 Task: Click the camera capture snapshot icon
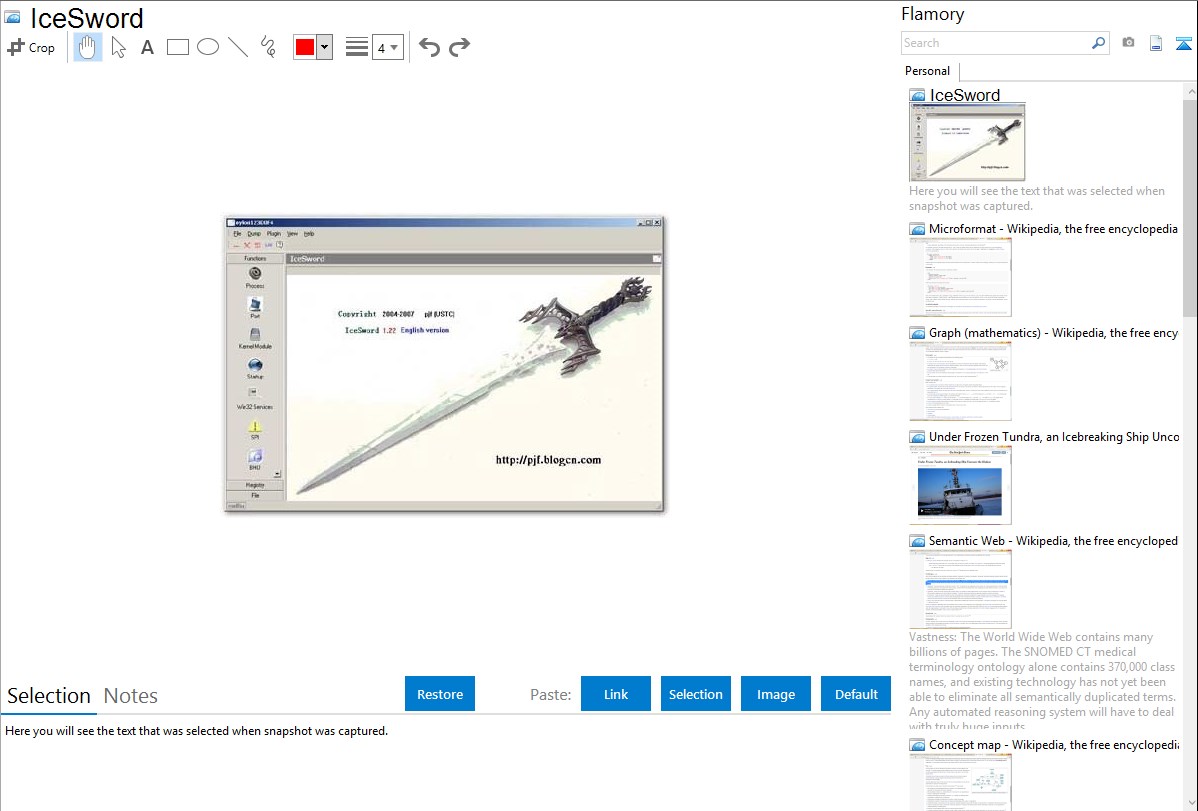coord(1128,43)
